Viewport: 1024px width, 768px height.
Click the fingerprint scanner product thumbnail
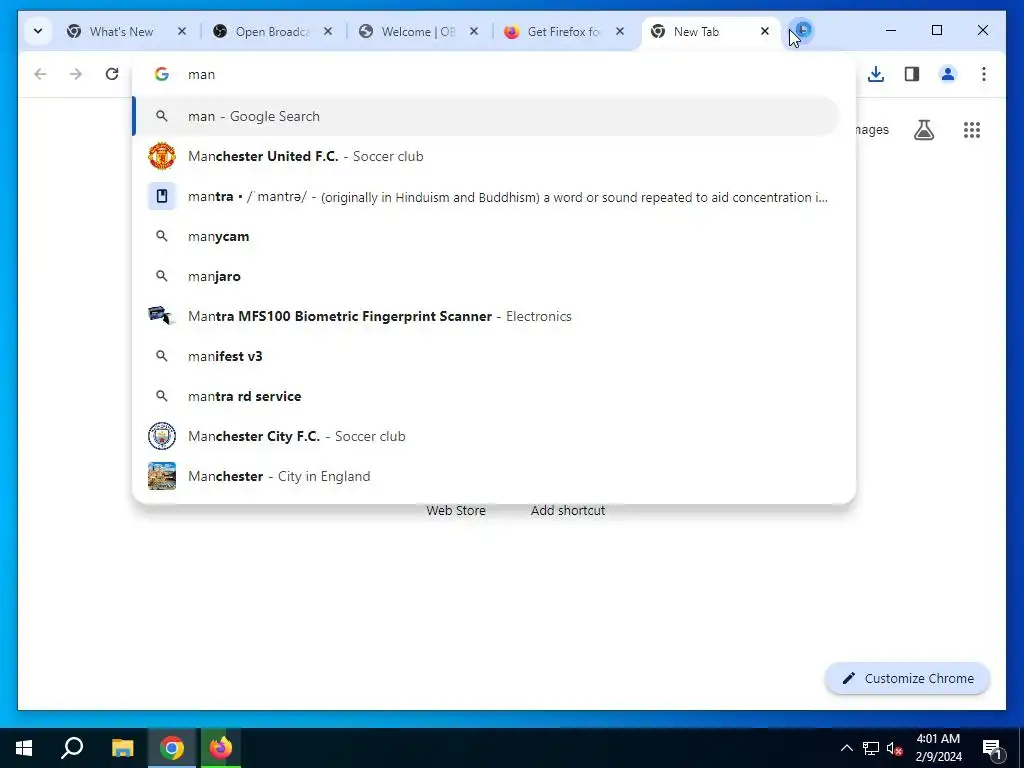tap(162, 316)
